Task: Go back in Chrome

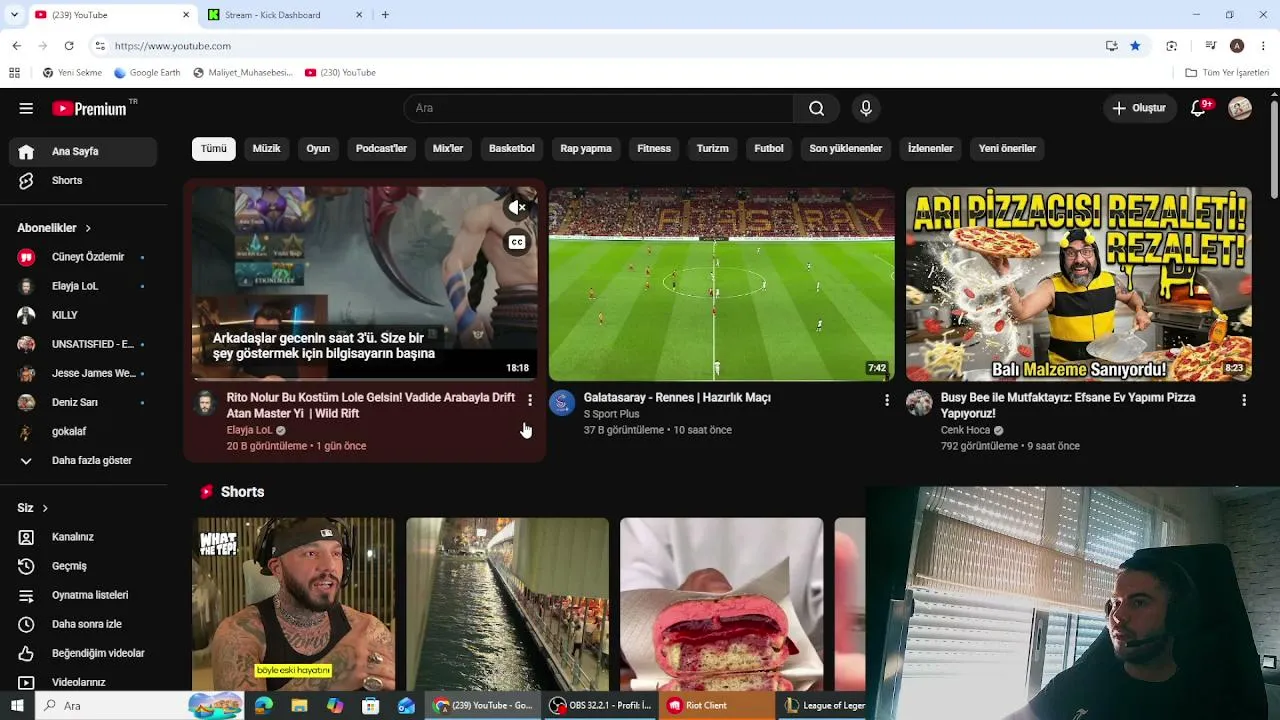Action: pyautogui.click(x=17, y=46)
